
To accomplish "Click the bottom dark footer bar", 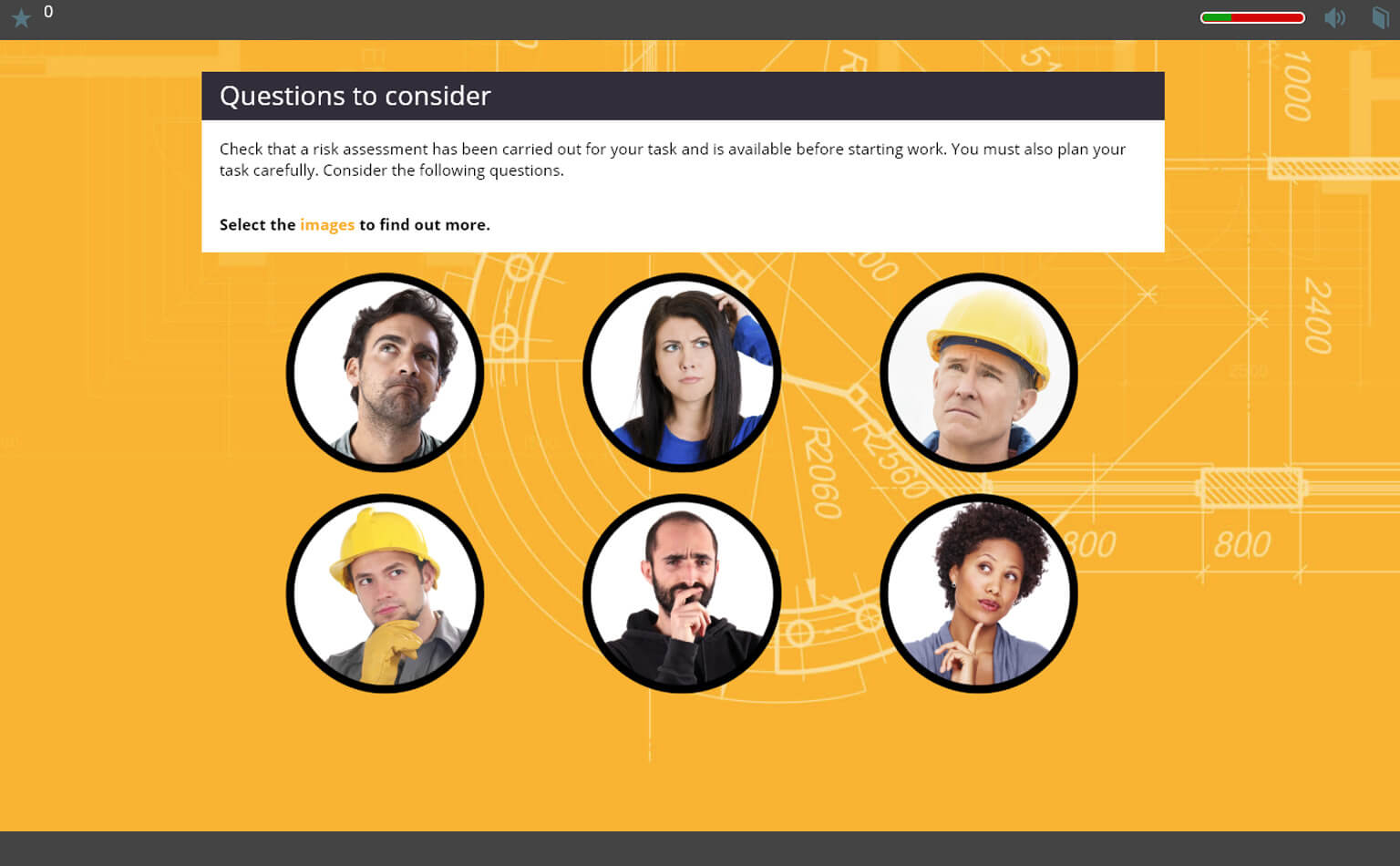I will point(700,849).
